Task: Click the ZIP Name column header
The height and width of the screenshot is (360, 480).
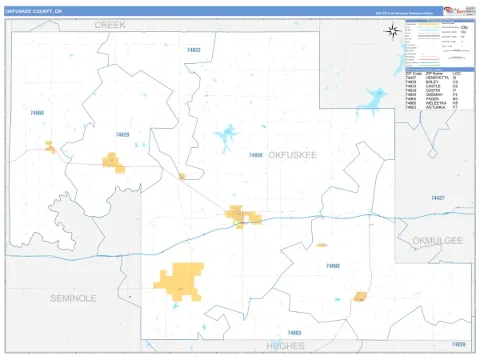Action: tap(434, 73)
